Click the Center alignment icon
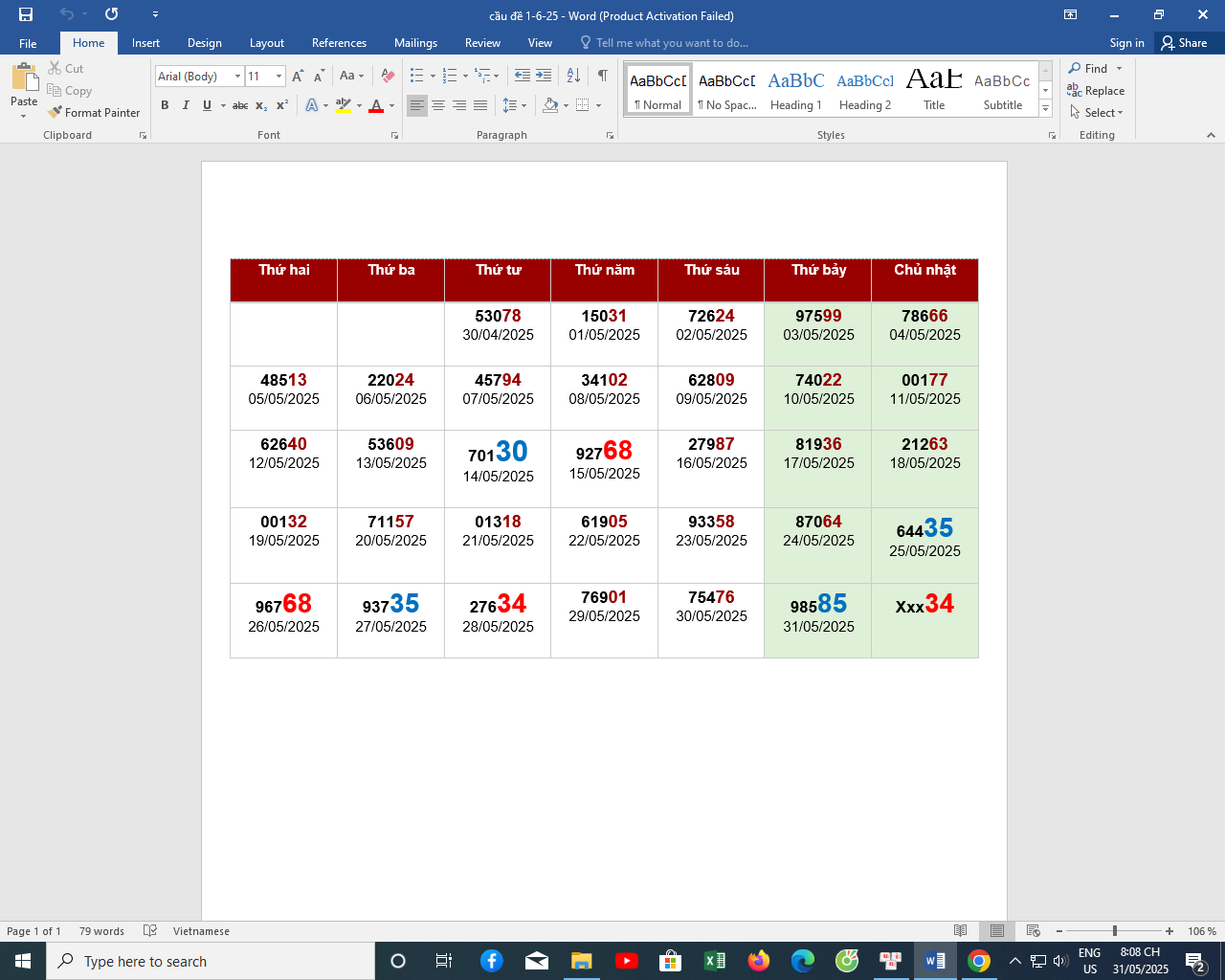 click(438, 105)
